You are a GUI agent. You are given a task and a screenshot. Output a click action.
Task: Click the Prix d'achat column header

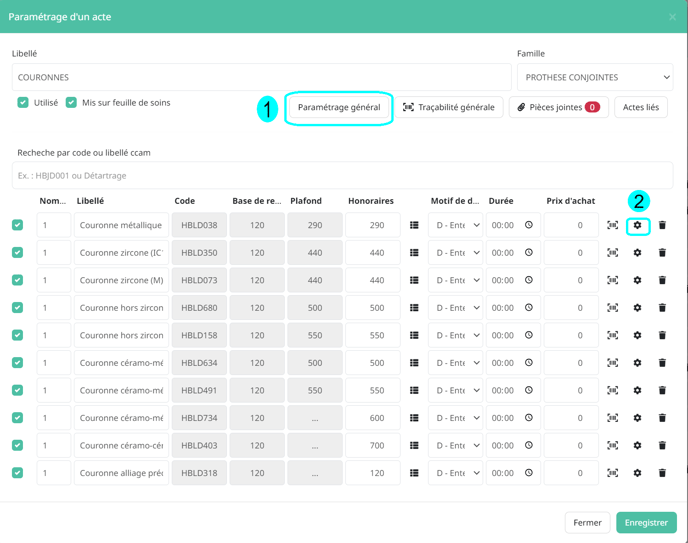(x=570, y=201)
